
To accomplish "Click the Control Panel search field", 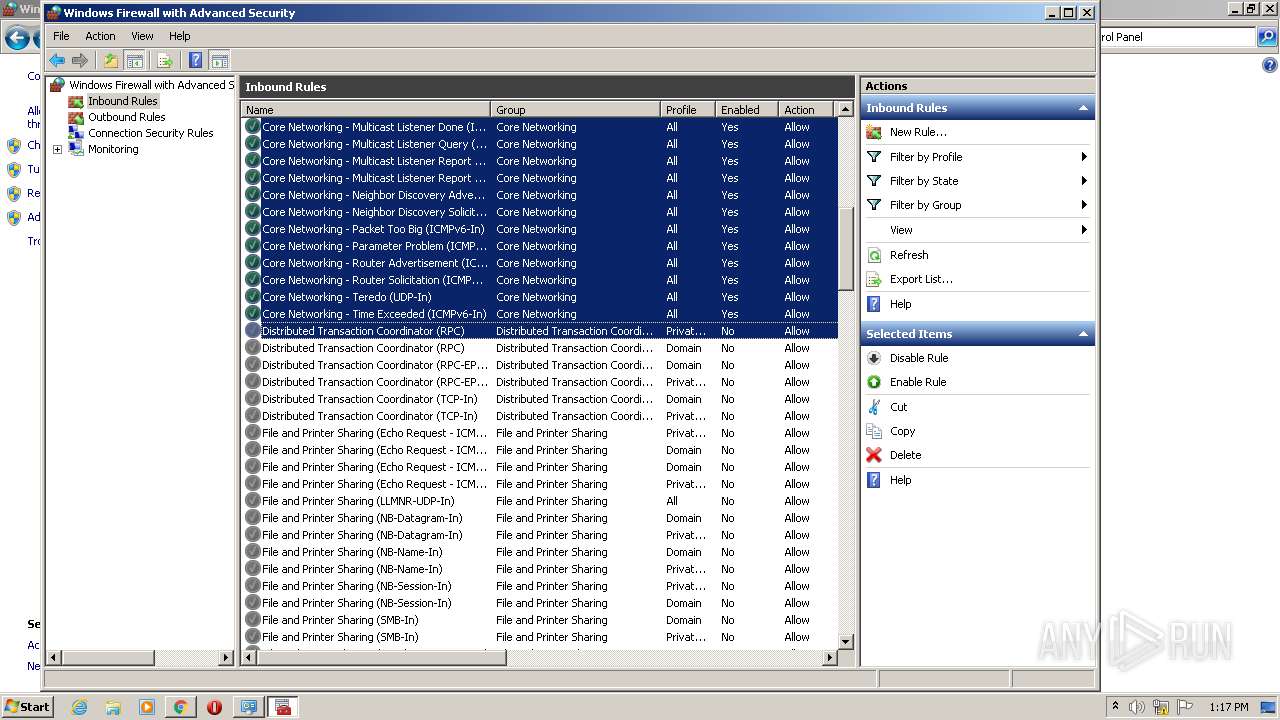I will point(1176,37).
